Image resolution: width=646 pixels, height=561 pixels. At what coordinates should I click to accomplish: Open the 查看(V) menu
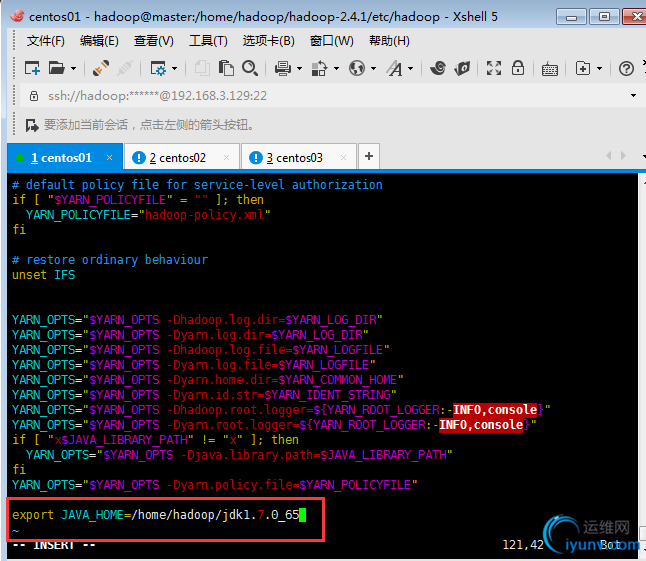(x=154, y=41)
